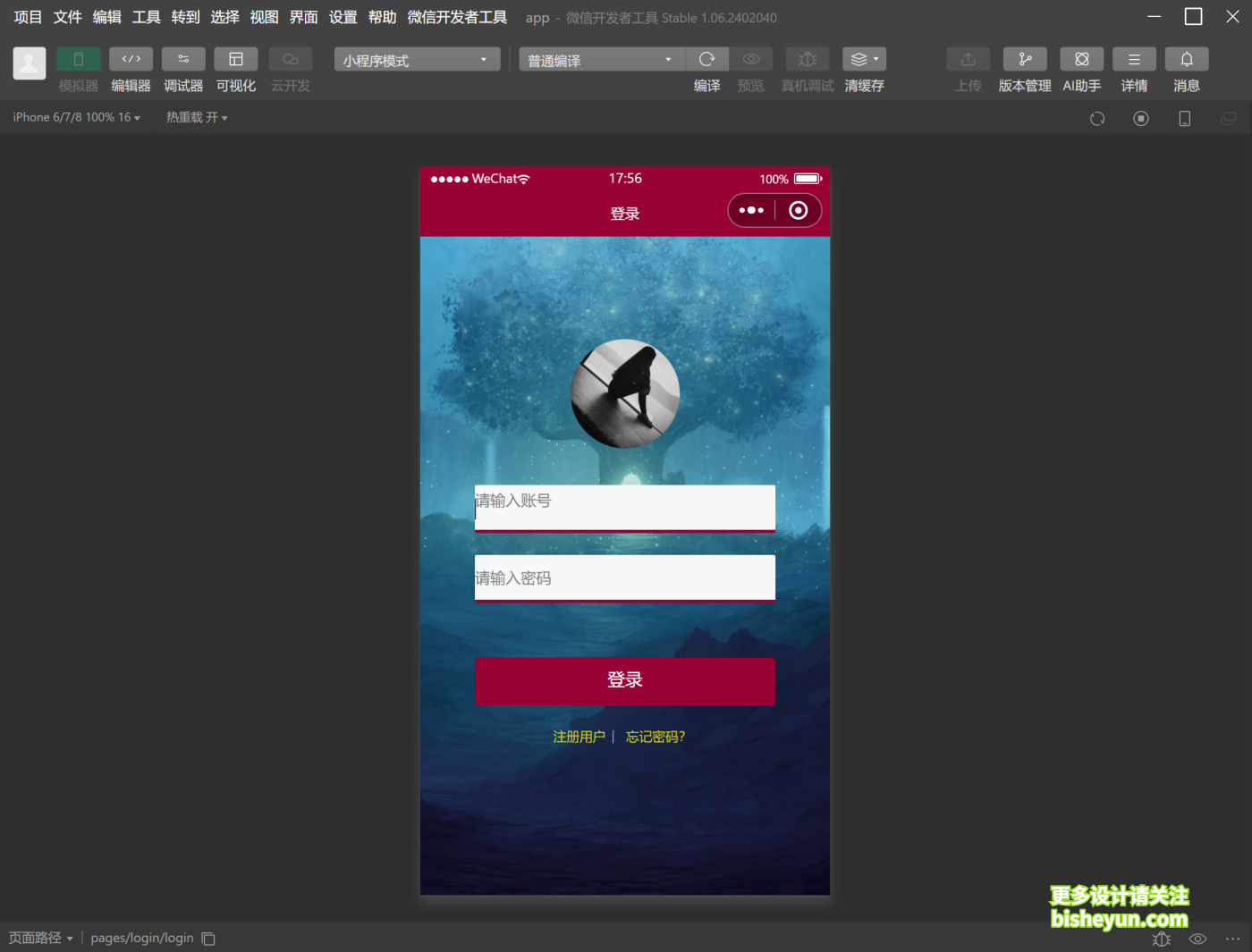Toggle 热重载 hot reload setting
Viewport: 1252px width, 952px height.
point(196,117)
